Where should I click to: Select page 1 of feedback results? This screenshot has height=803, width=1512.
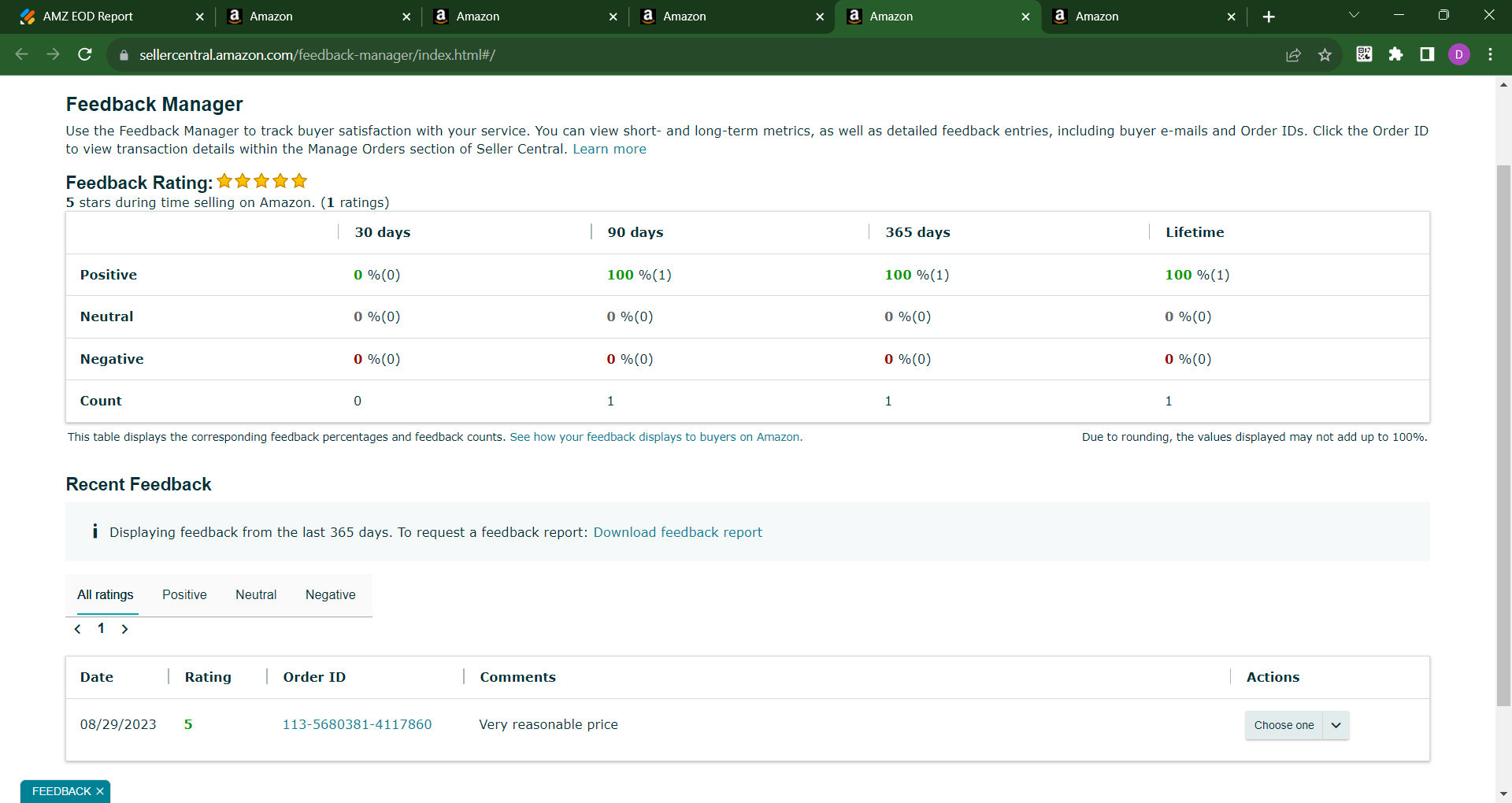click(101, 628)
